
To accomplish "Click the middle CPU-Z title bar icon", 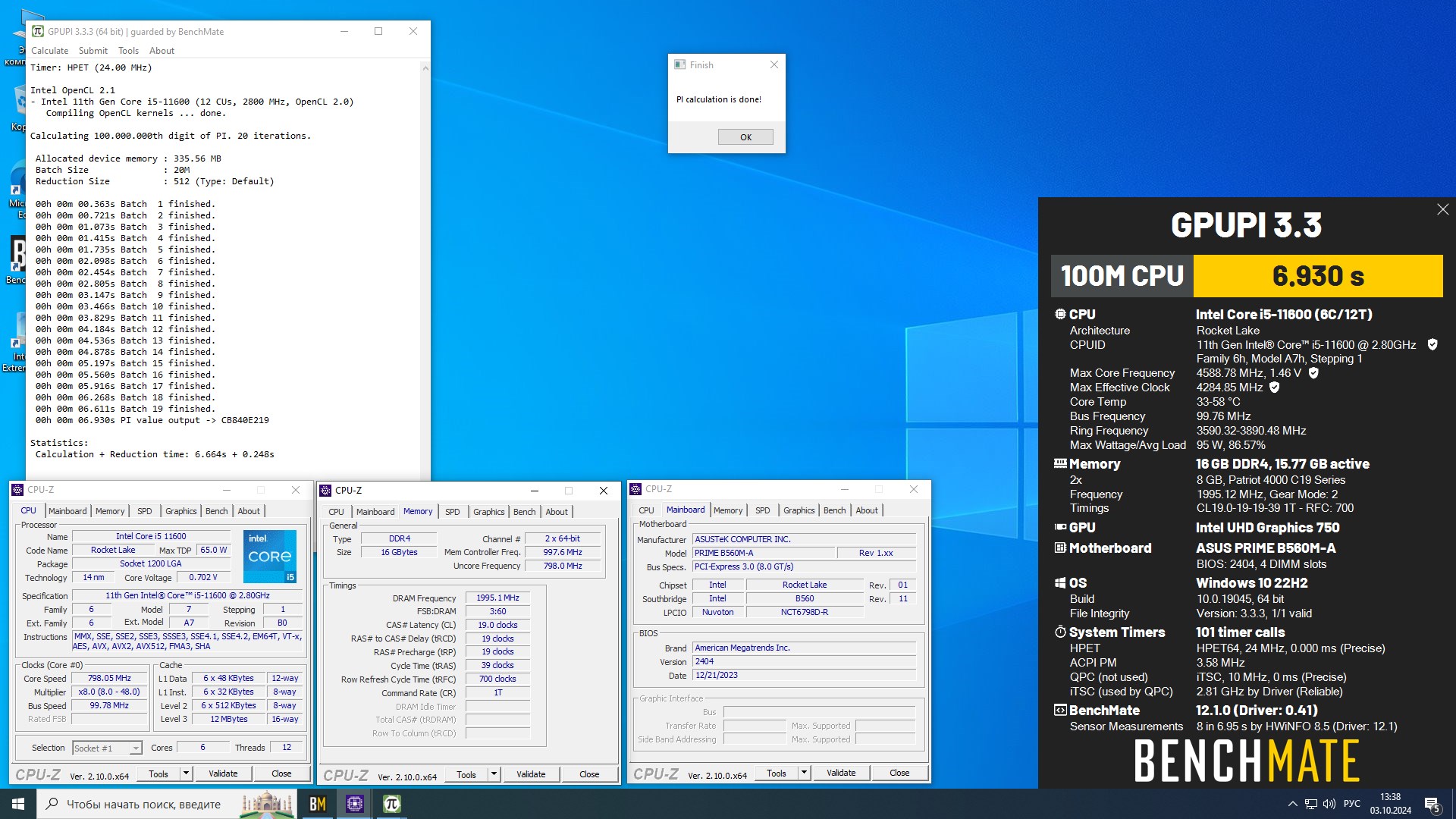I will point(326,491).
